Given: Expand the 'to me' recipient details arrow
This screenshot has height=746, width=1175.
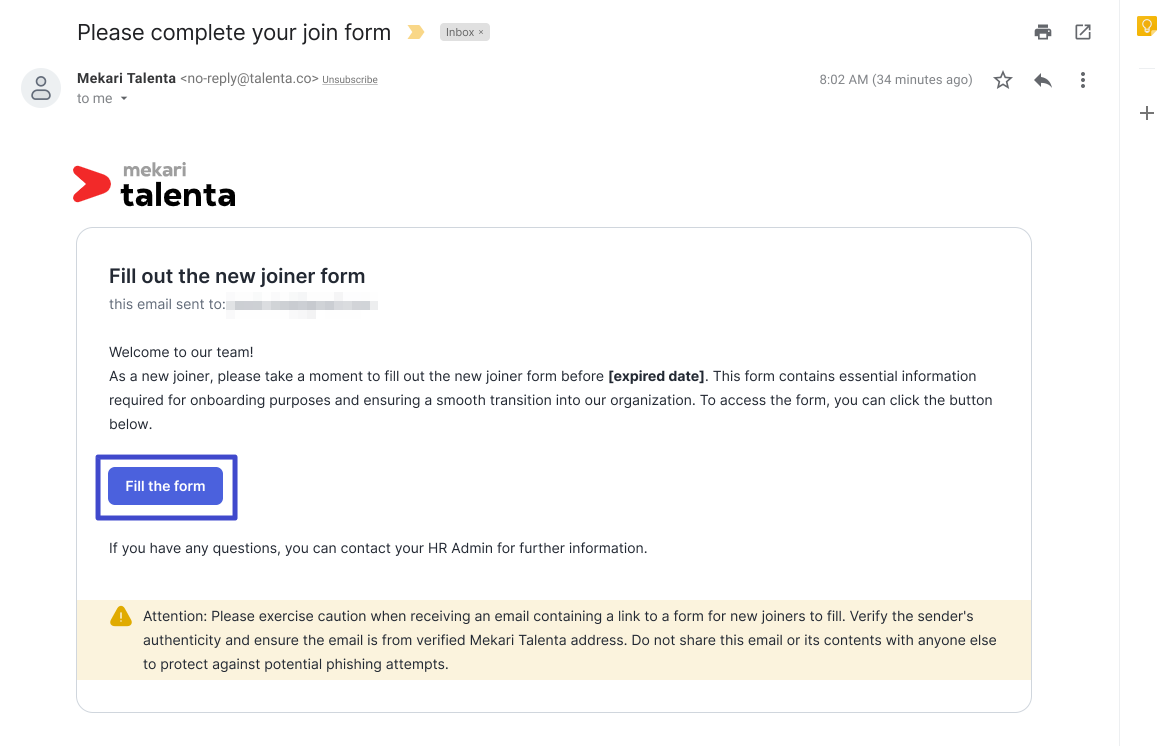Looking at the screenshot, I should point(124,99).
